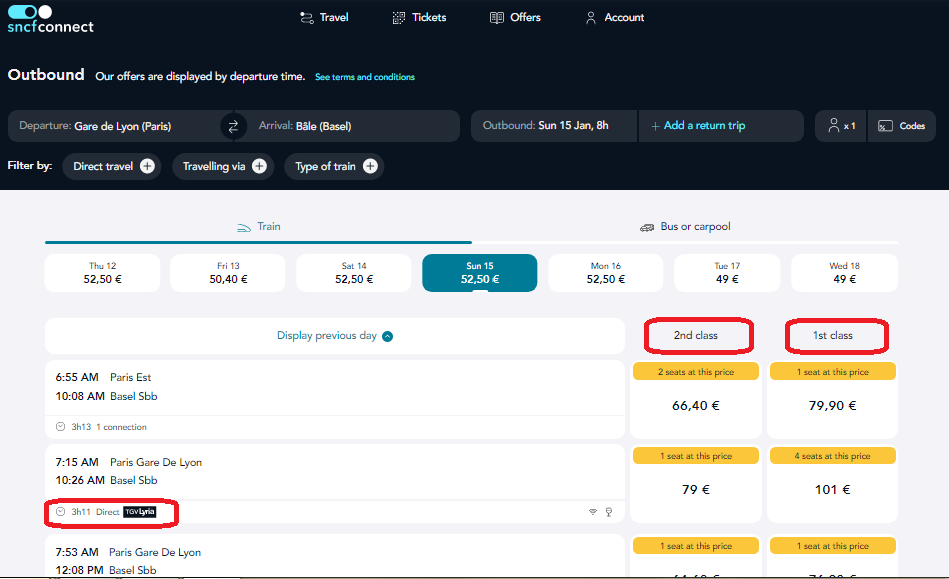Viewport: 949px width, 579px height.
Task: Choose 2nd class fare 79 €
Action: pyautogui.click(x=696, y=483)
